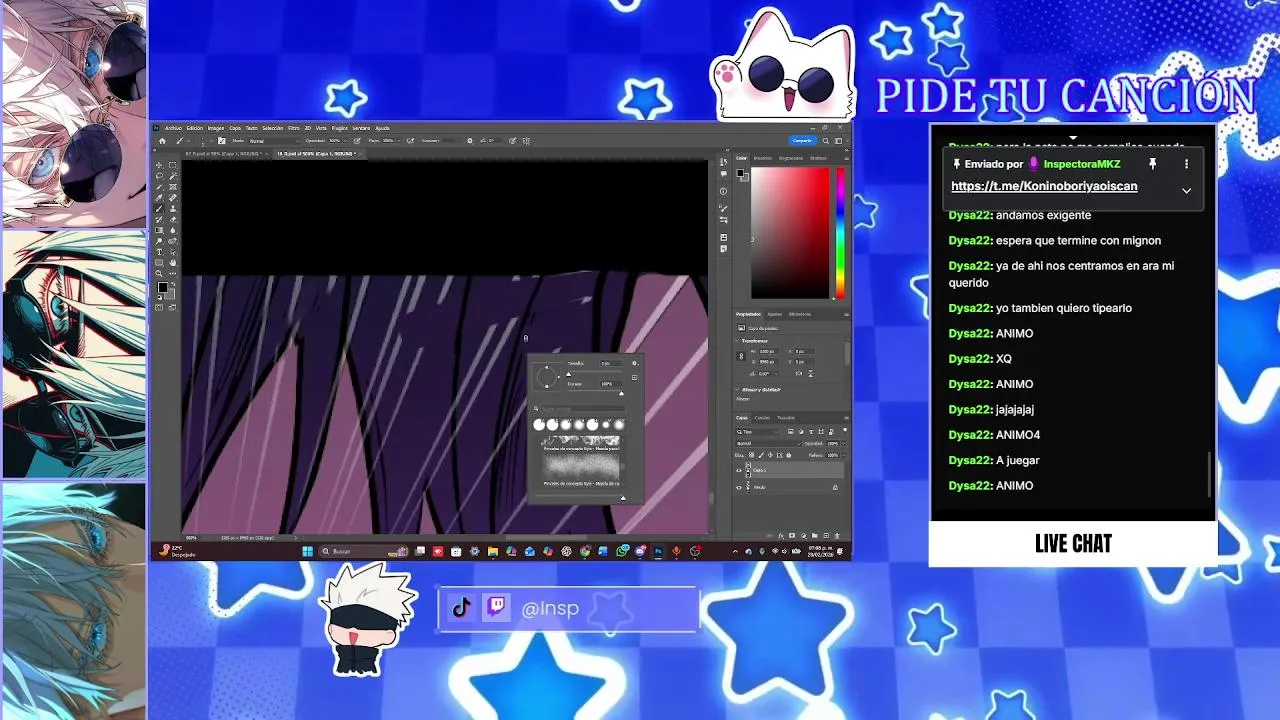This screenshot has height=720, width=1280.
Task: Click the lock icon on Fondo layer
Action: [835, 488]
